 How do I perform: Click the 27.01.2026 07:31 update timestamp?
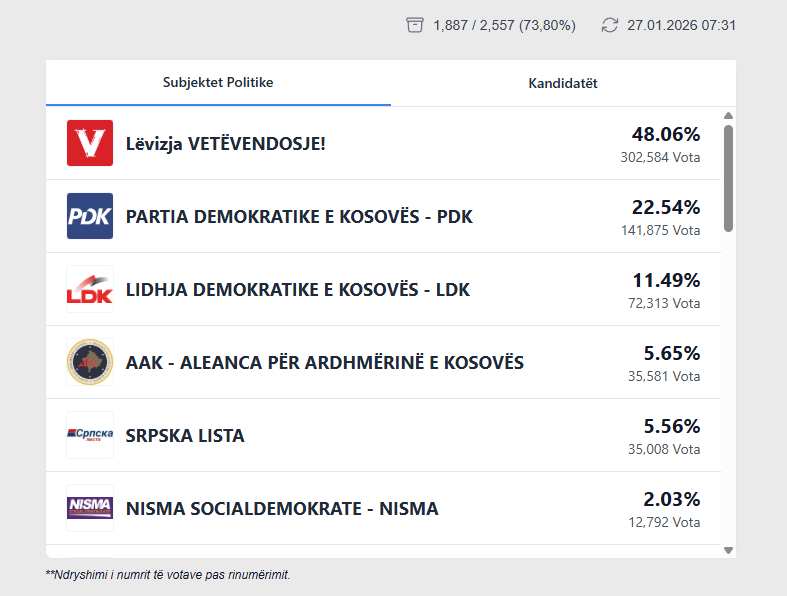(x=681, y=25)
